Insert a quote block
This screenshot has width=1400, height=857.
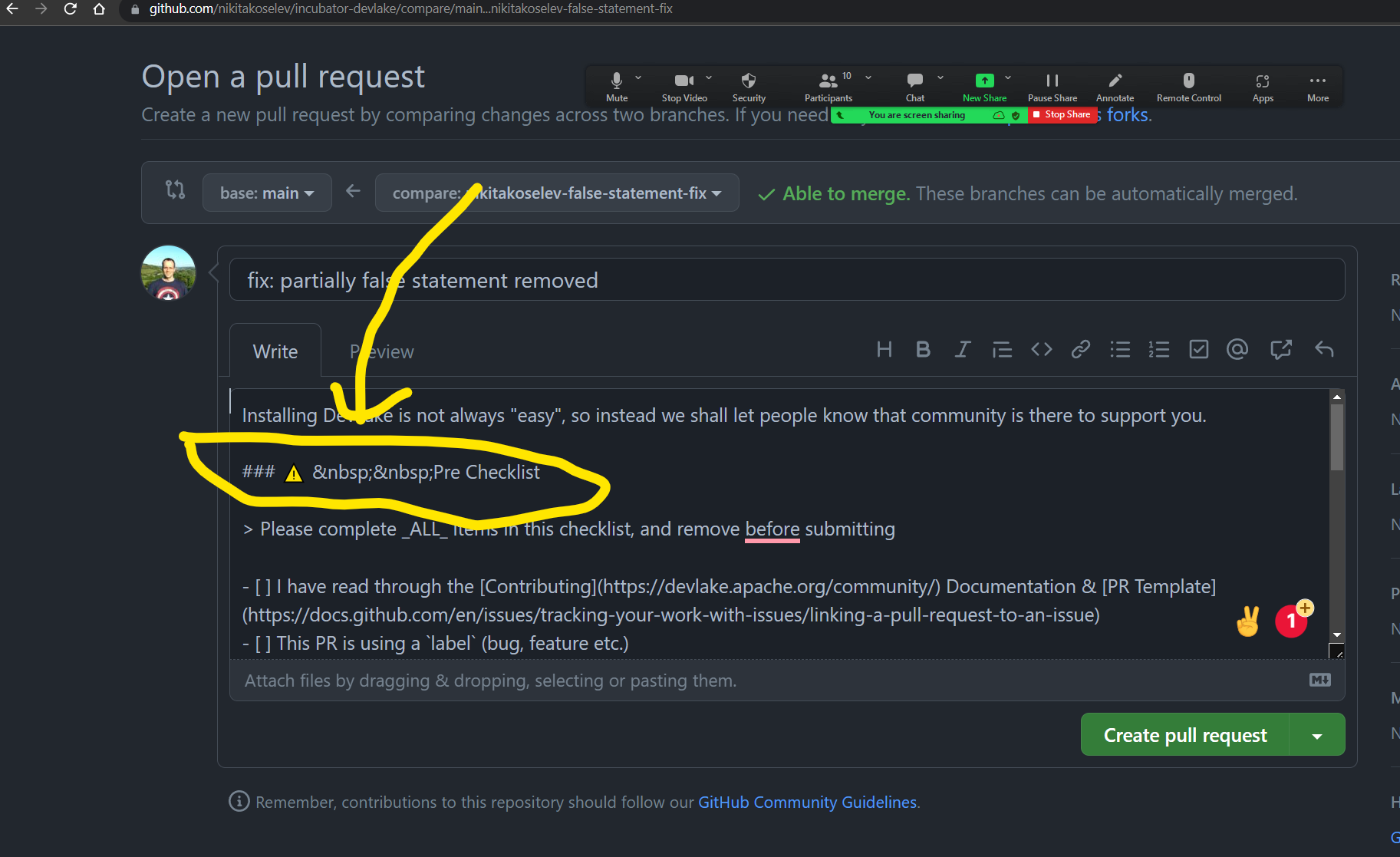click(x=1002, y=350)
